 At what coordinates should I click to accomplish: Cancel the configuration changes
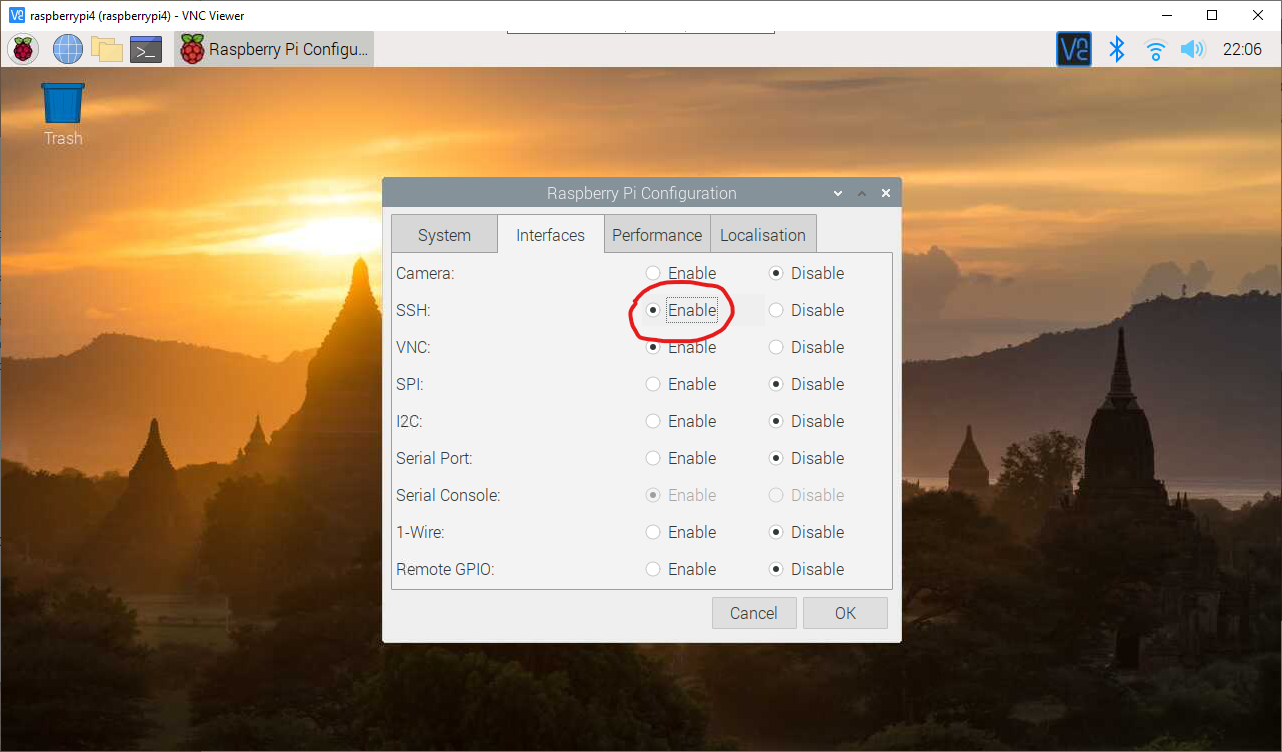(754, 612)
